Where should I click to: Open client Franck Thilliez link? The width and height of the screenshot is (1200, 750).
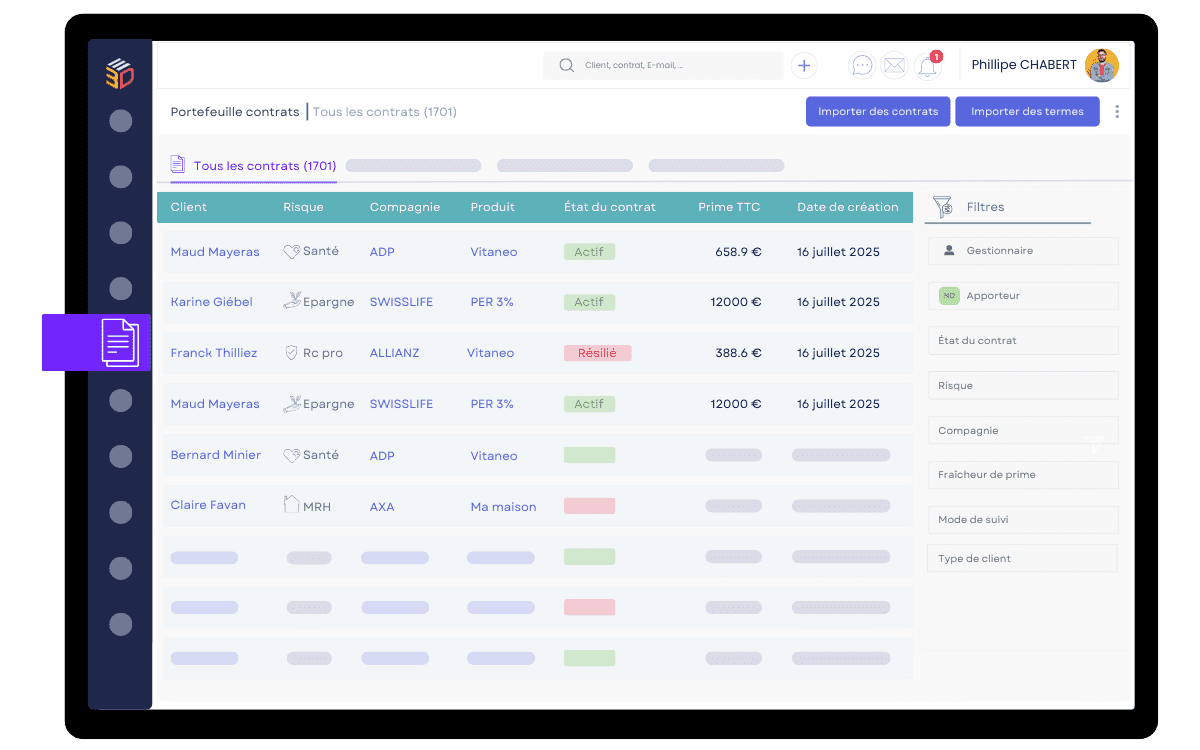click(x=213, y=353)
